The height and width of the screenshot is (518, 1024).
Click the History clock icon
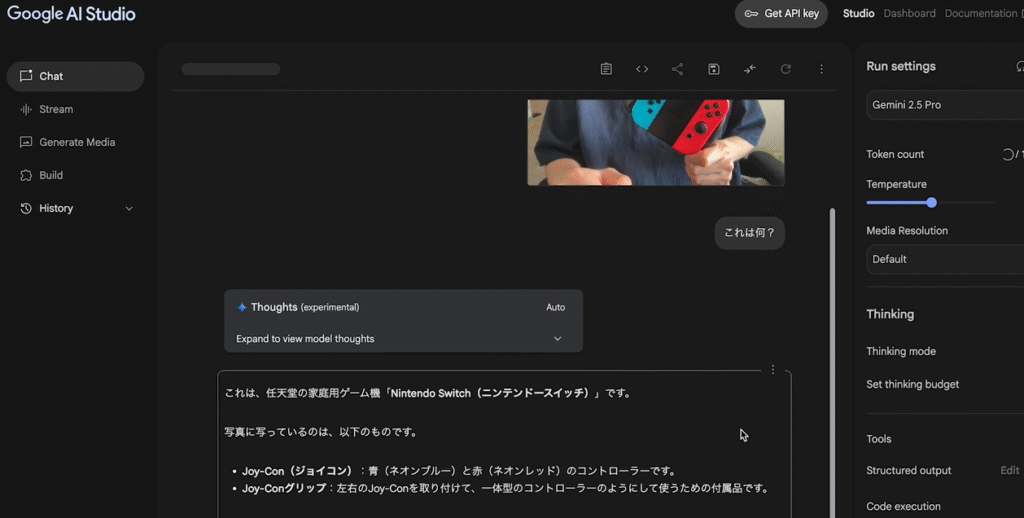pyautogui.click(x=26, y=208)
